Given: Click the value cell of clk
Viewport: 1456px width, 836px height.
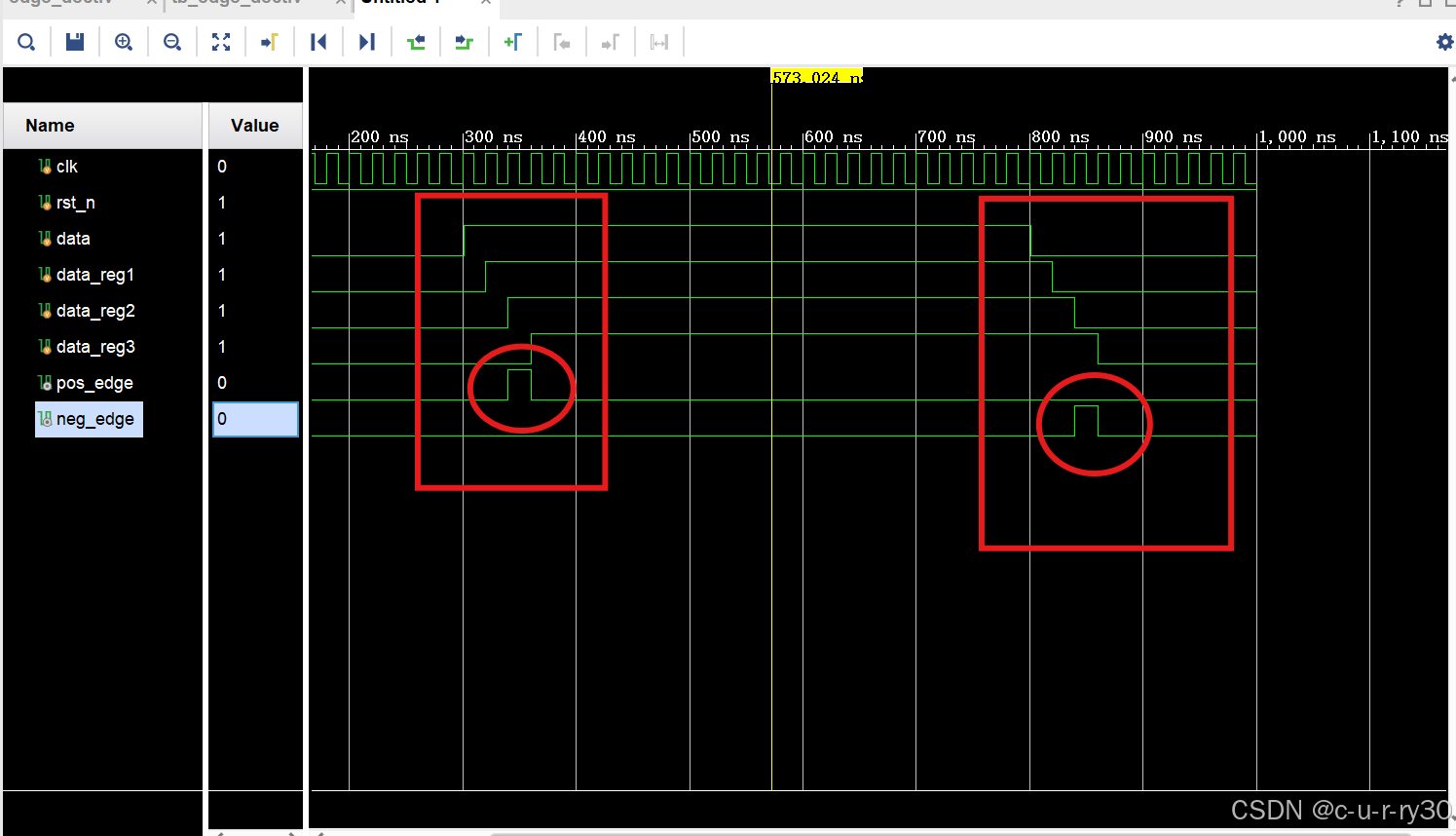Looking at the screenshot, I should pos(255,167).
